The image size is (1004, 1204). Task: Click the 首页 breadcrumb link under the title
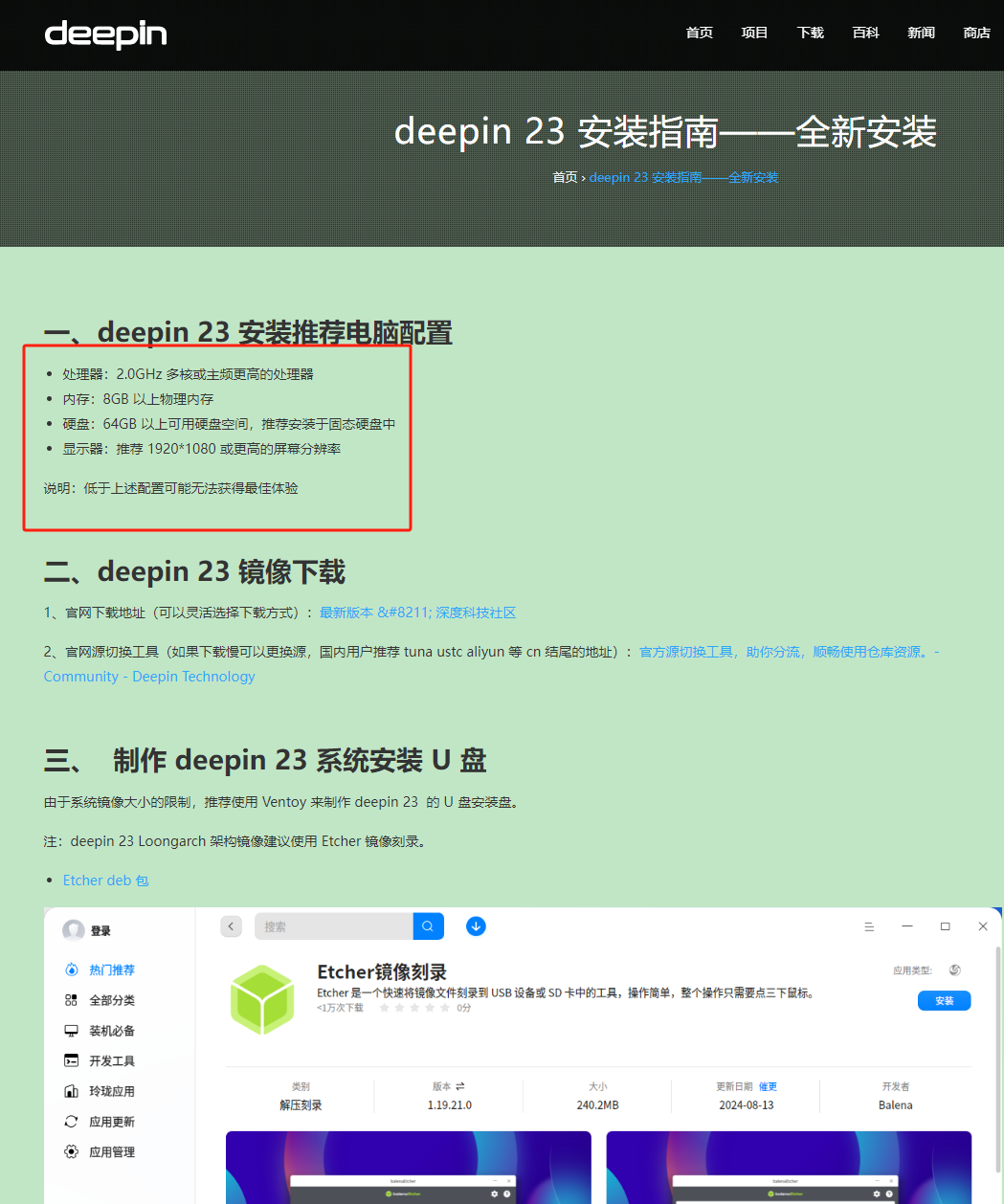[x=565, y=177]
